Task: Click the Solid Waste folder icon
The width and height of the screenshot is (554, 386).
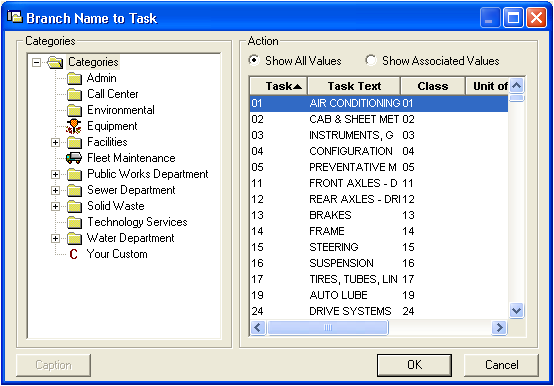Action: tap(75, 206)
